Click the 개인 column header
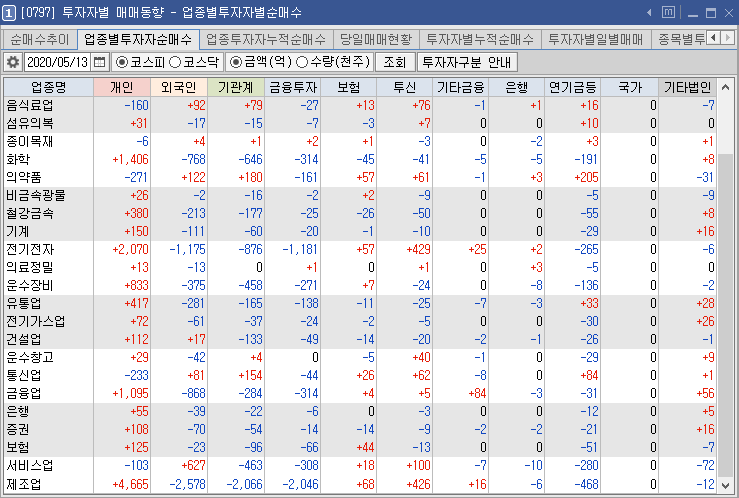739x498 pixels. pyautogui.click(x=122, y=88)
